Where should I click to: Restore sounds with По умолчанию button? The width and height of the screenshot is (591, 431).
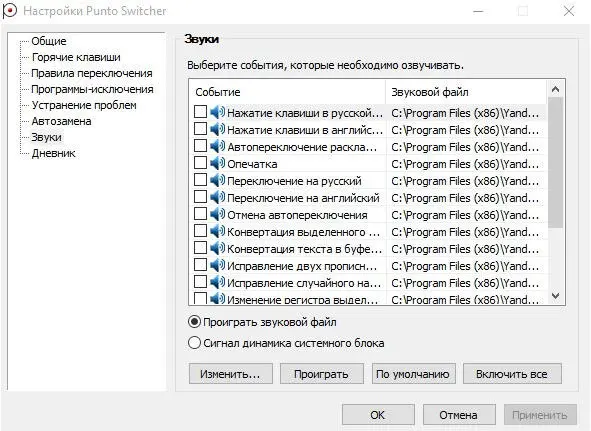point(413,374)
